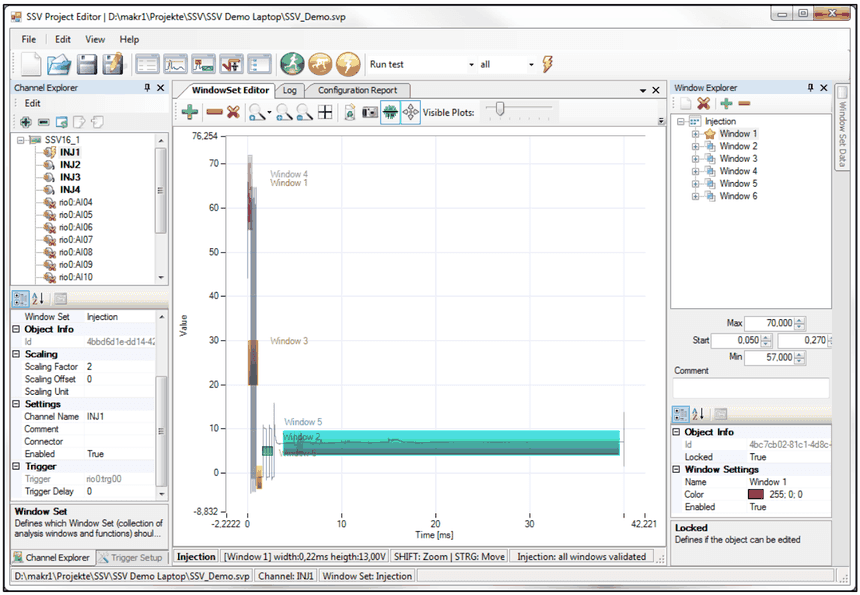Switch to the Configuration Report tab
This screenshot has width=860, height=595.
click(357, 90)
